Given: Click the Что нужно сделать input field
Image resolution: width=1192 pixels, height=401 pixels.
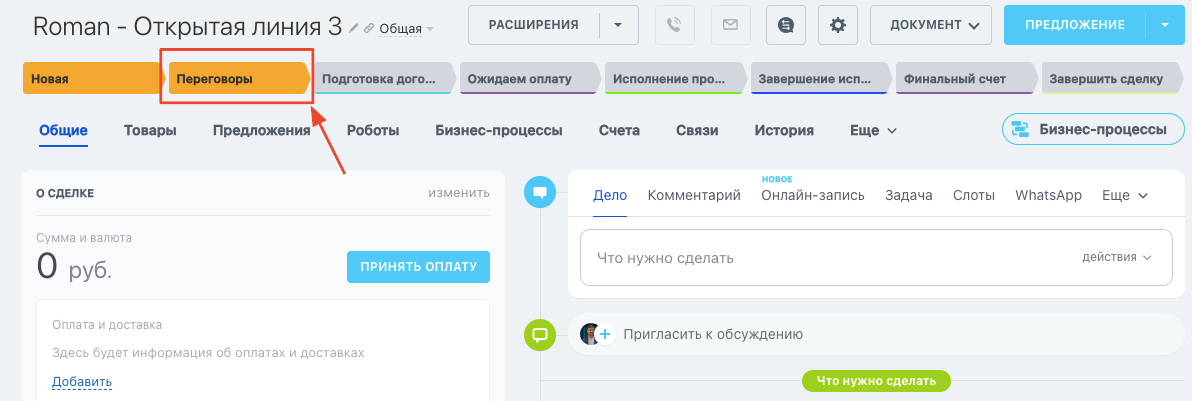Looking at the screenshot, I should [x=876, y=257].
